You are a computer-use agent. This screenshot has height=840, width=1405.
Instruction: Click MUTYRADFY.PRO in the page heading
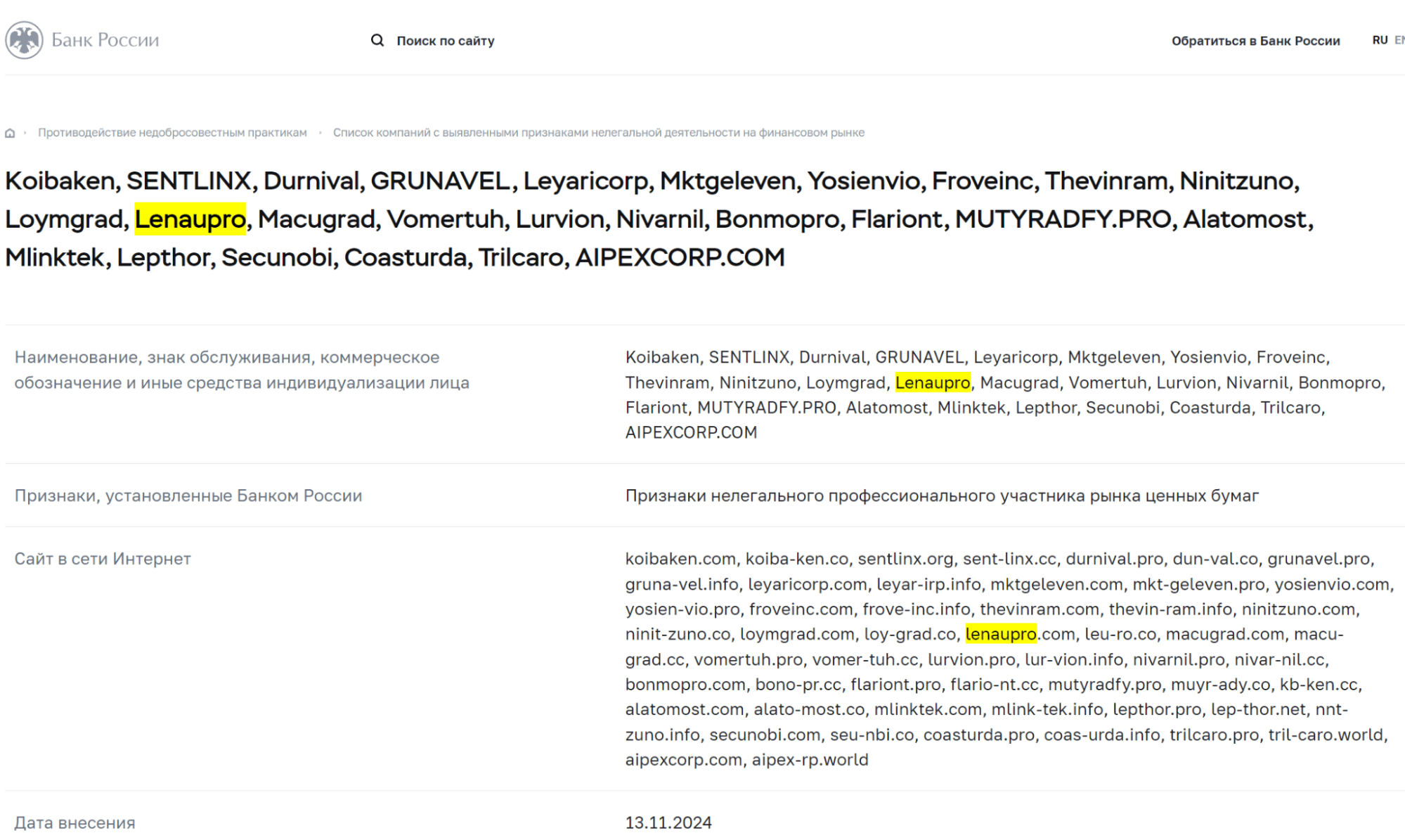coord(1063,219)
